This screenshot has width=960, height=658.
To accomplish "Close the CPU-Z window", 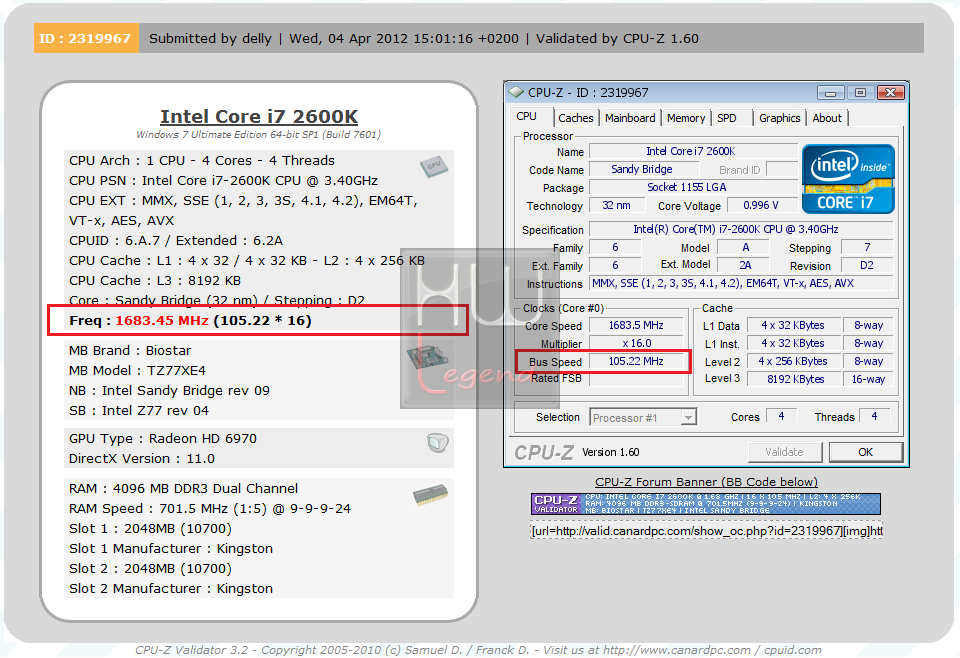I will coord(891,93).
